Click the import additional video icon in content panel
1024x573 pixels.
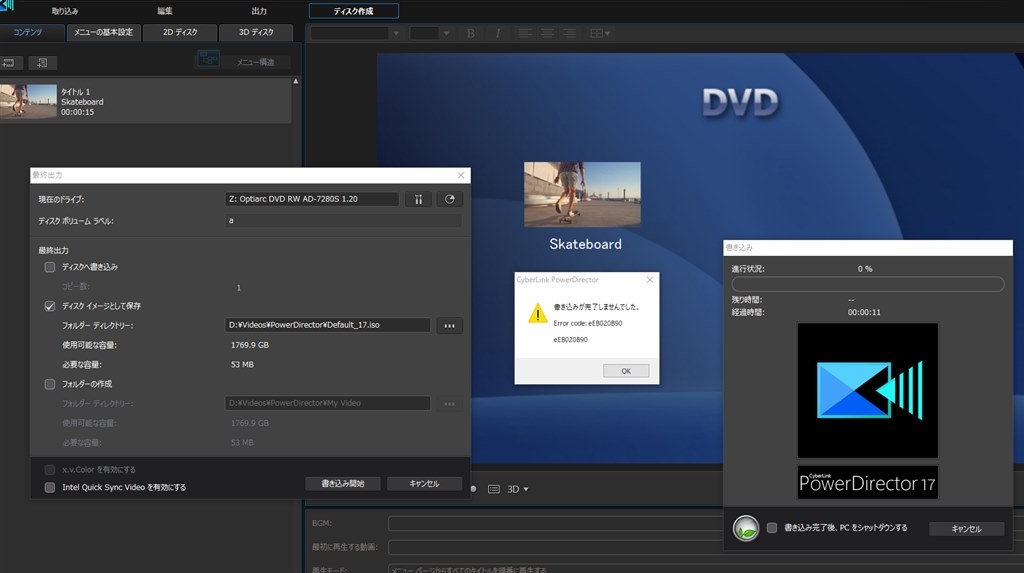[x=8, y=63]
